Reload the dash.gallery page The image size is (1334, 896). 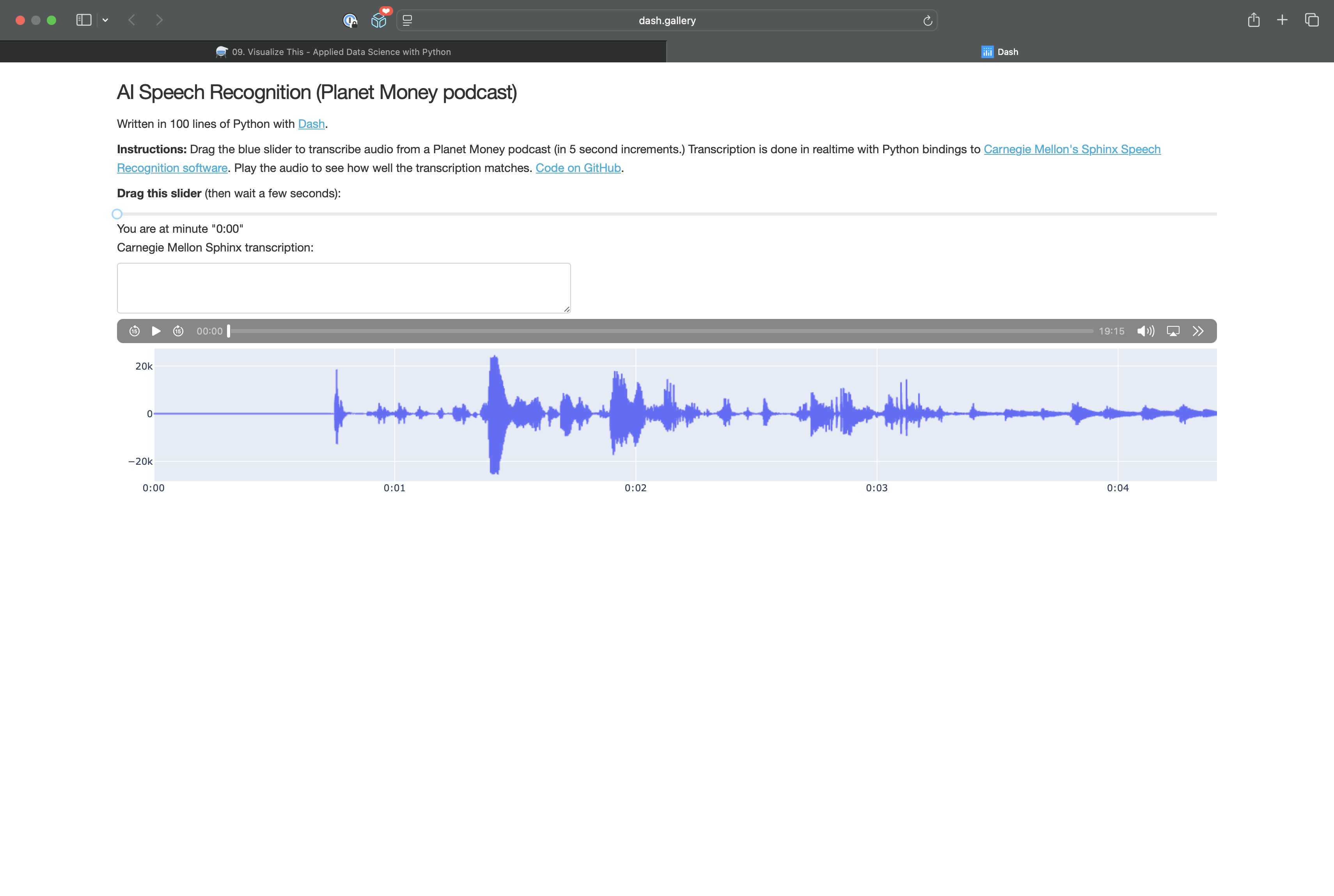tap(927, 21)
